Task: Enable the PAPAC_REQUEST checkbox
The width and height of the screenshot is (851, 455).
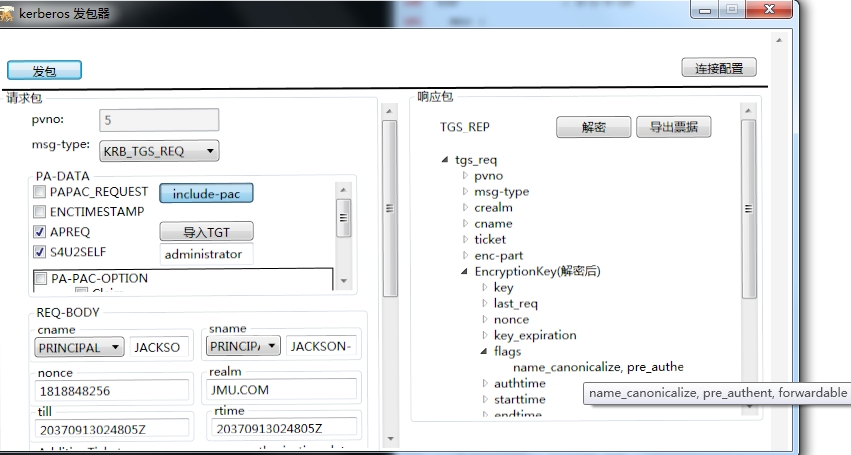Action: tap(40, 192)
